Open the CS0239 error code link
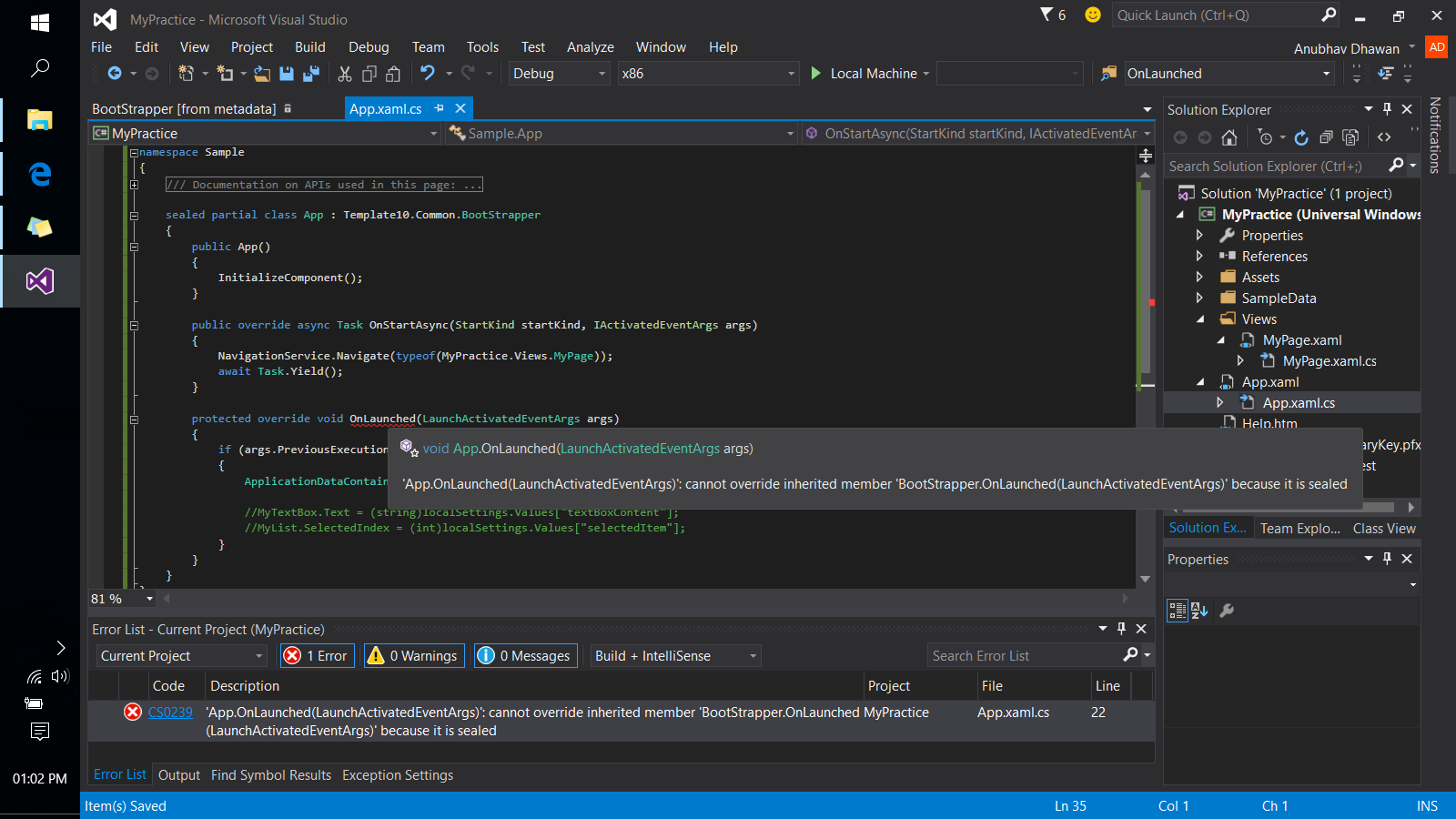Screen dimensions: 1456x819 [170, 713]
